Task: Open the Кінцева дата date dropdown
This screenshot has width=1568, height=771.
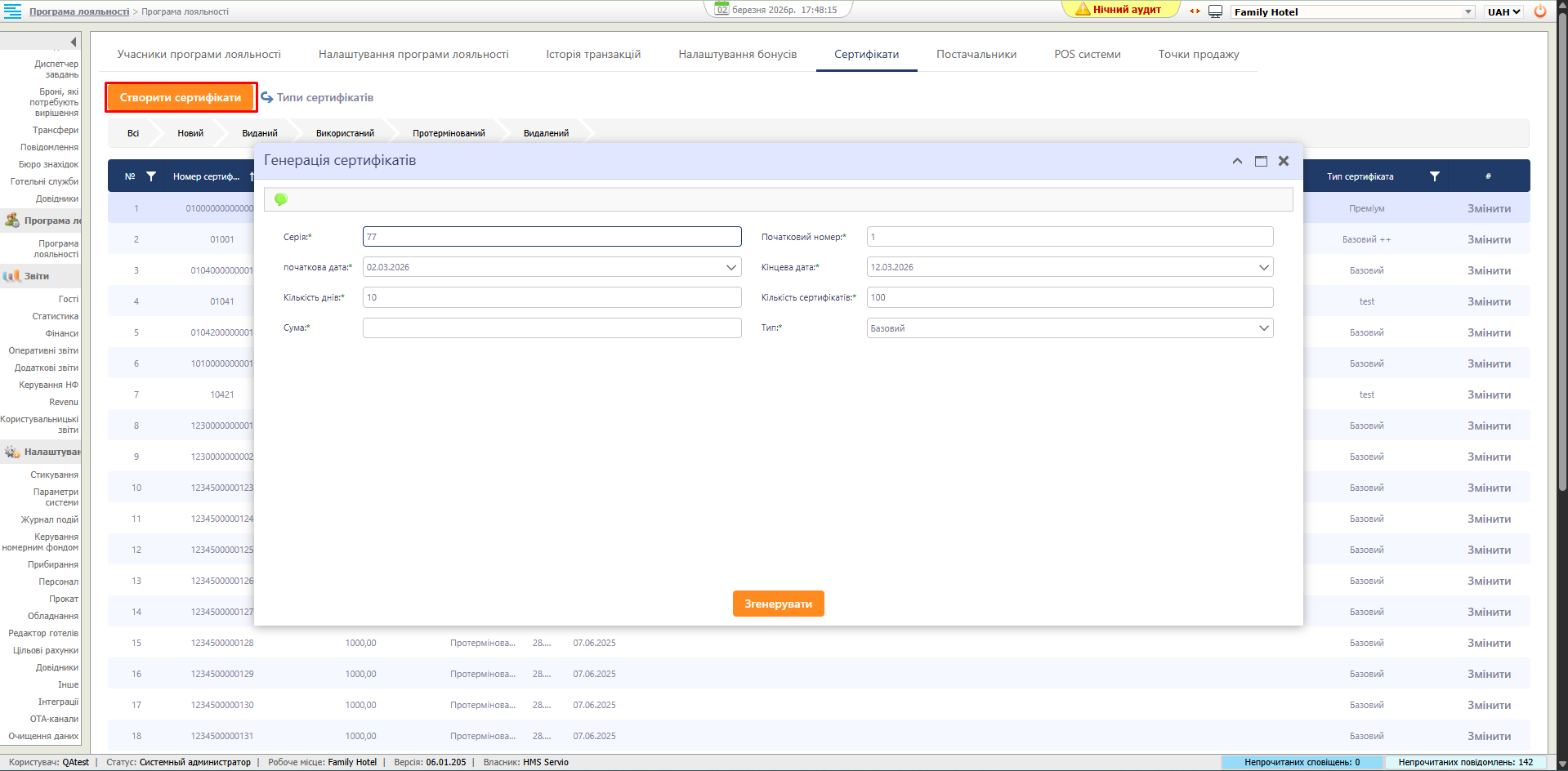Action: pos(1263,267)
